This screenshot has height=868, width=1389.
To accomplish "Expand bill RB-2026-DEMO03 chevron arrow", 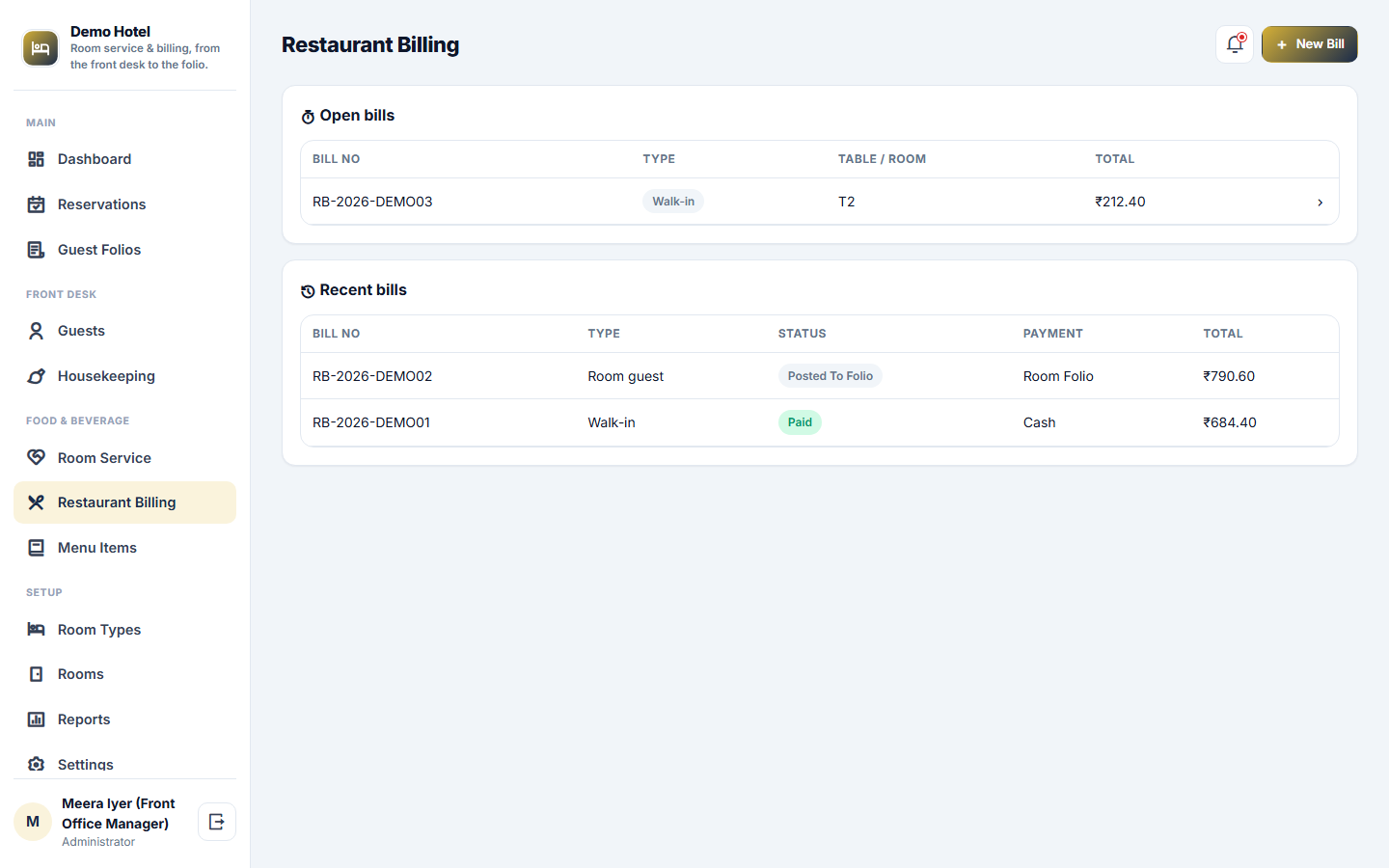I will point(1320,203).
